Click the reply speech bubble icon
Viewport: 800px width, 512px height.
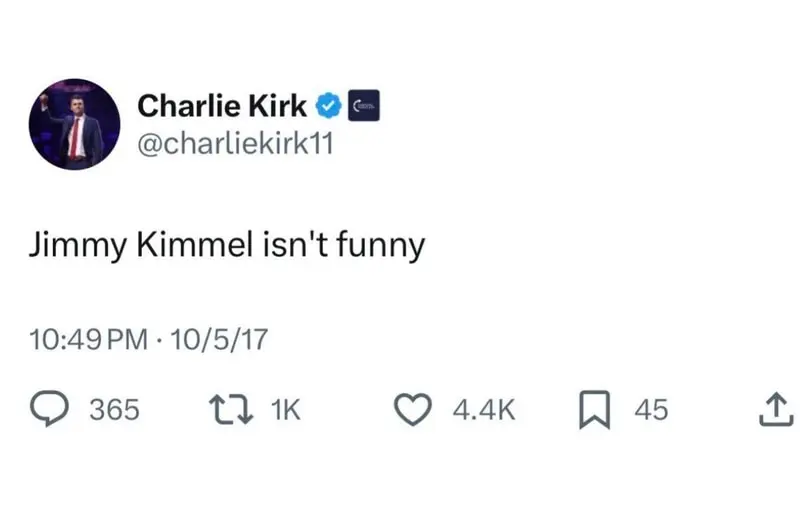pyautogui.click(x=50, y=409)
